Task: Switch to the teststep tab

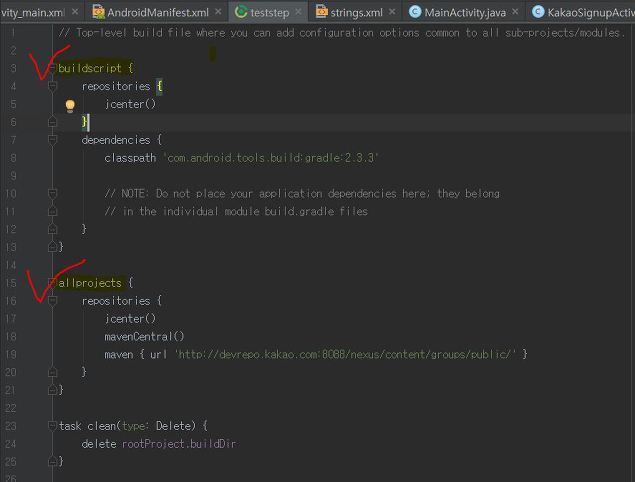Action: point(270,12)
